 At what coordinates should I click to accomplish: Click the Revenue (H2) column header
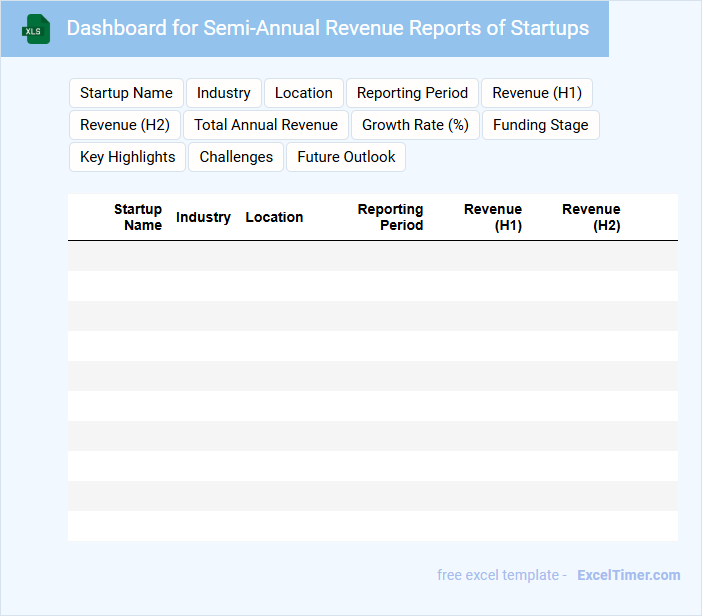coord(591,217)
